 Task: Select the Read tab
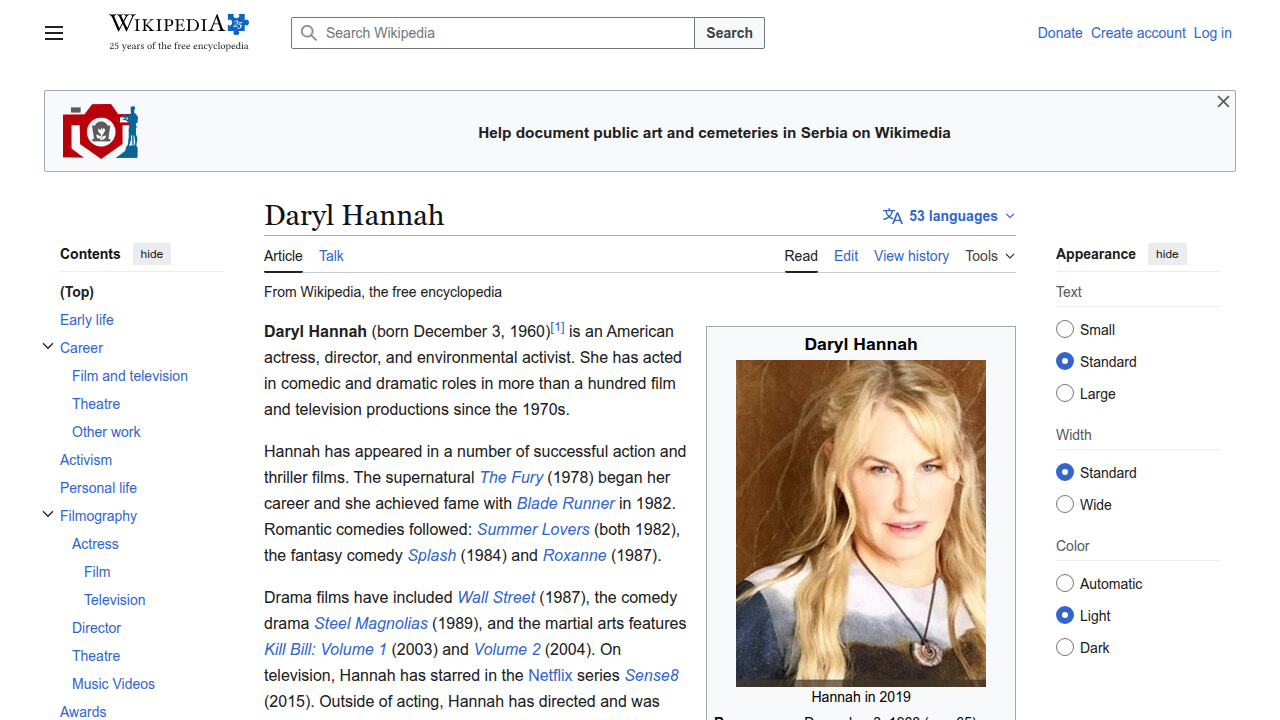(801, 256)
